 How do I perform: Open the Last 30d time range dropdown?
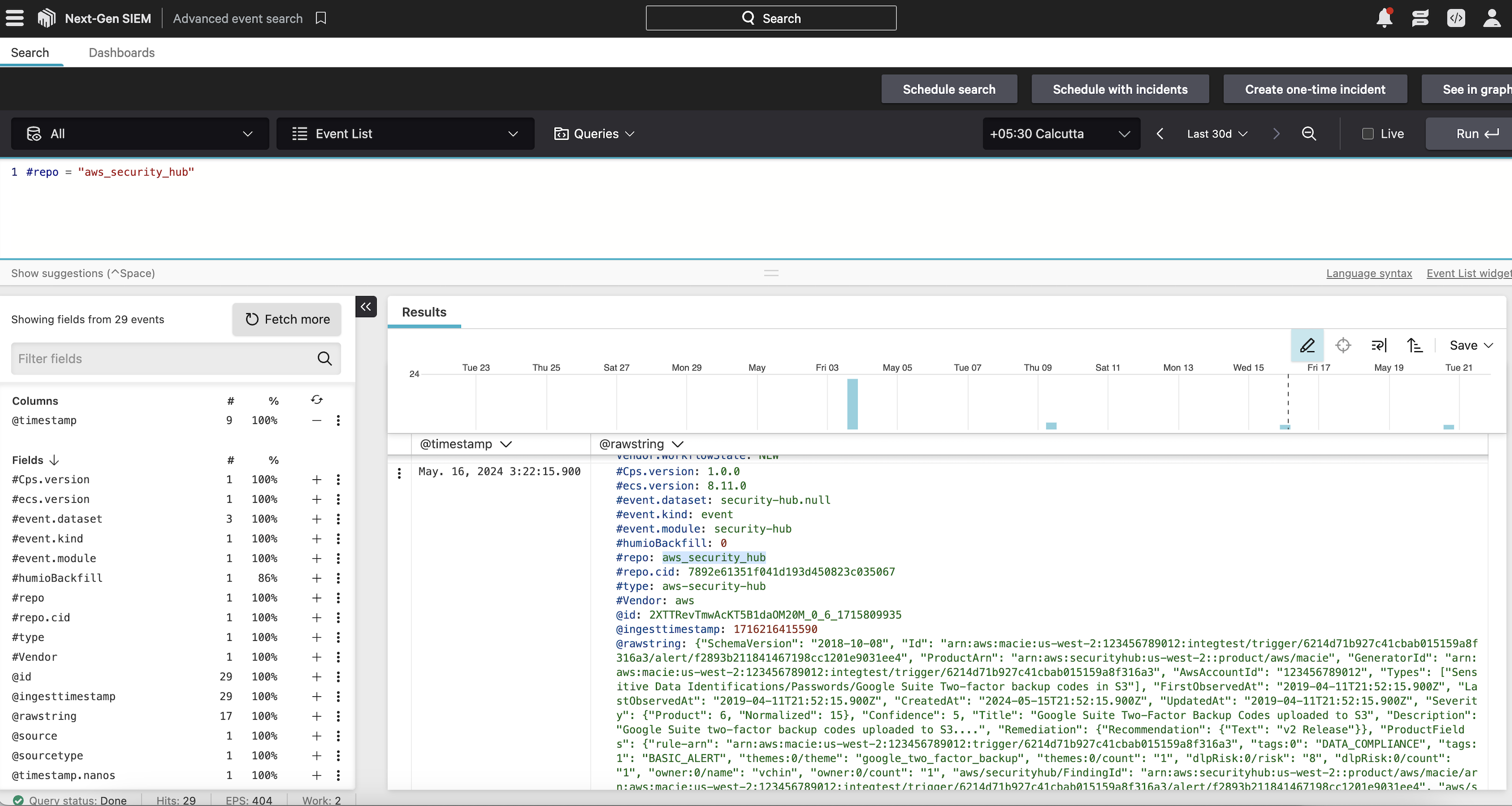1217,134
